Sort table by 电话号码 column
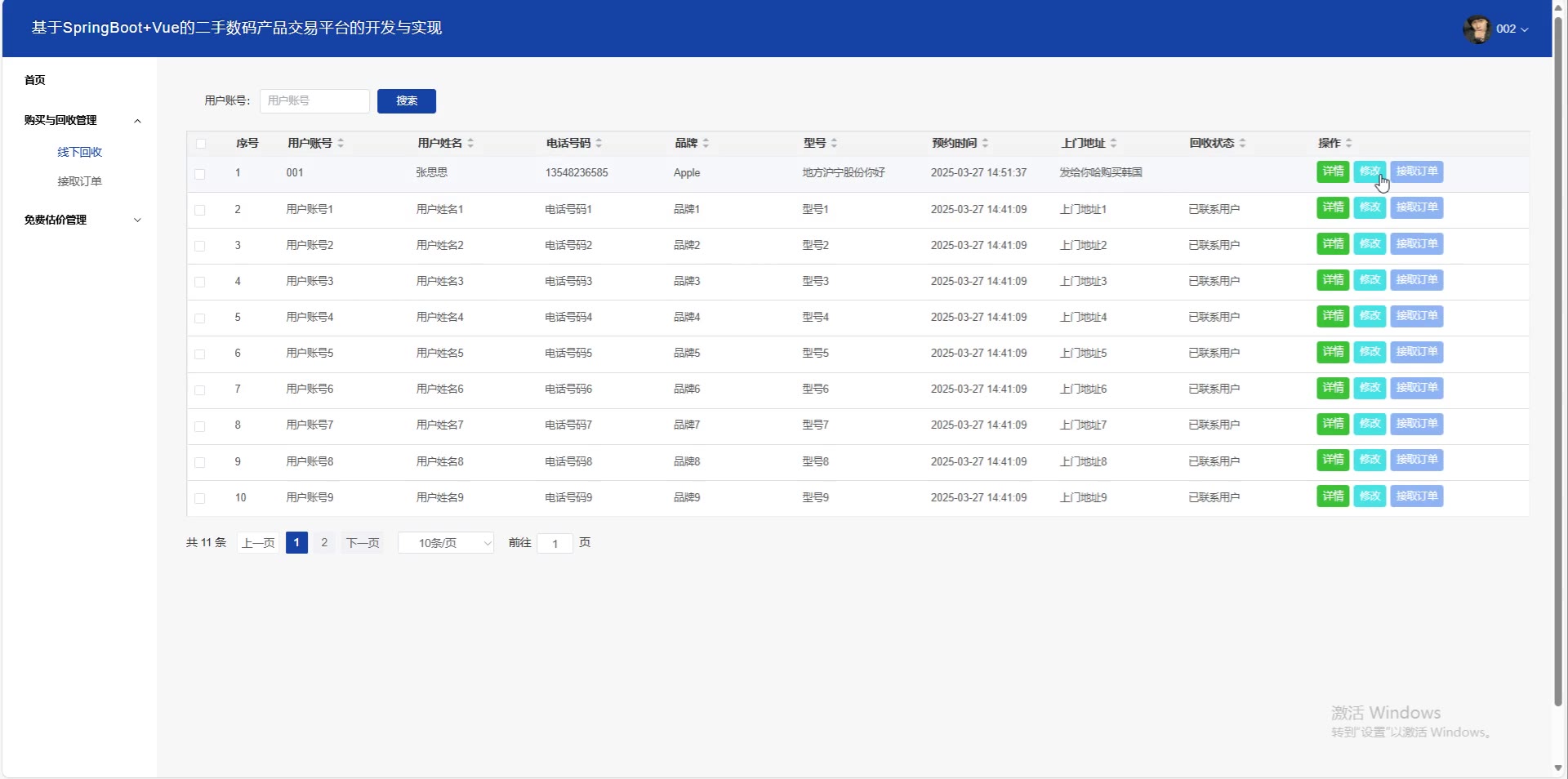 tap(599, 143)
